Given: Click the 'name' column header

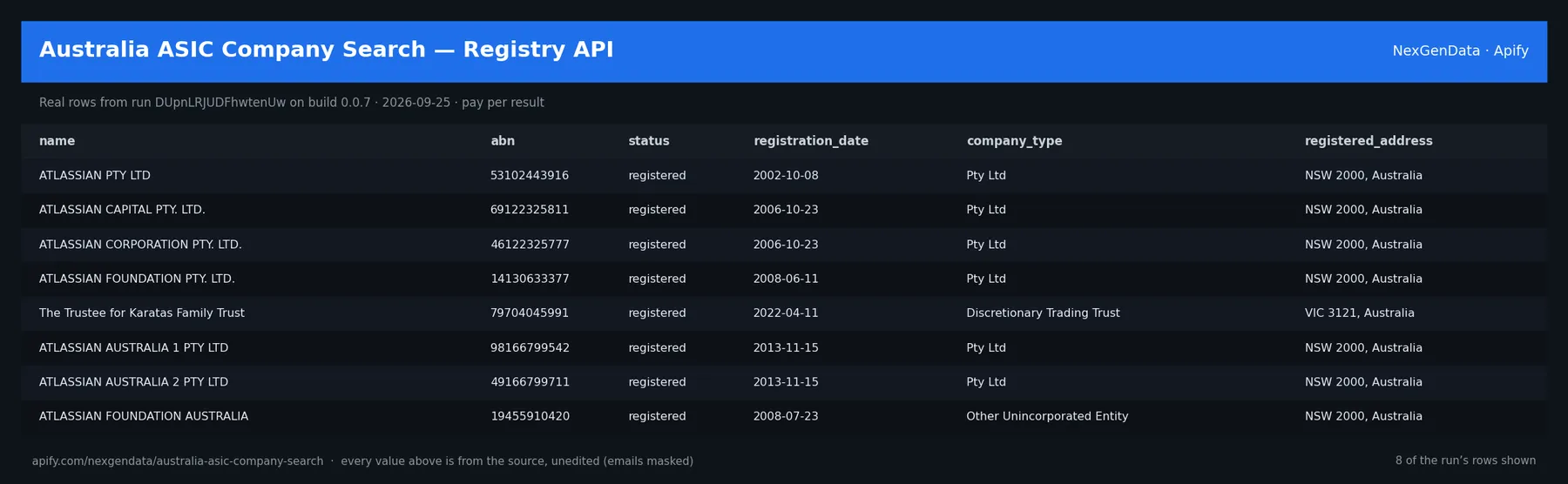Looking at the screenshot, I should coord(57,141).
